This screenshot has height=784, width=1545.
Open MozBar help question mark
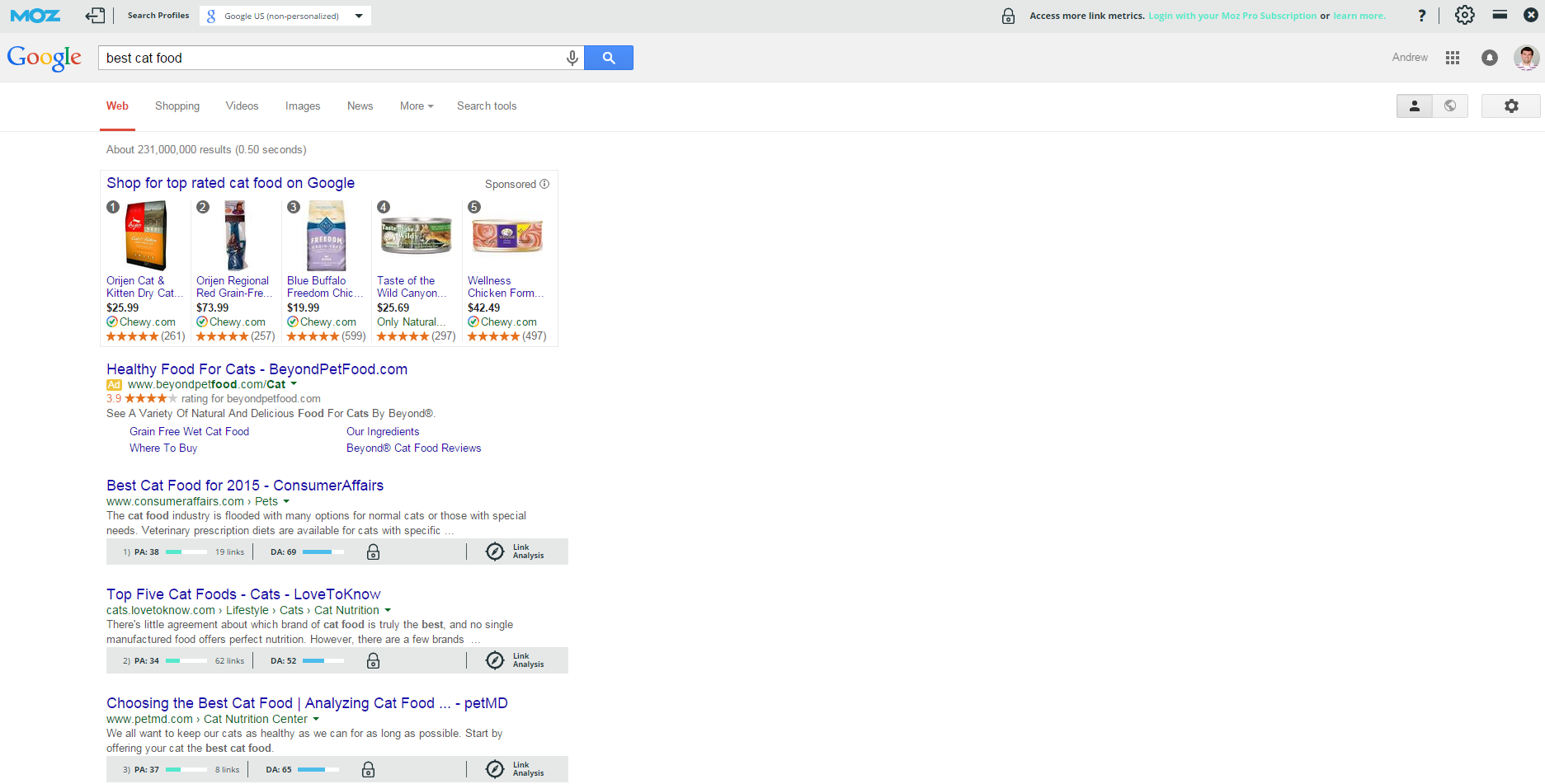coord(1421,16)
